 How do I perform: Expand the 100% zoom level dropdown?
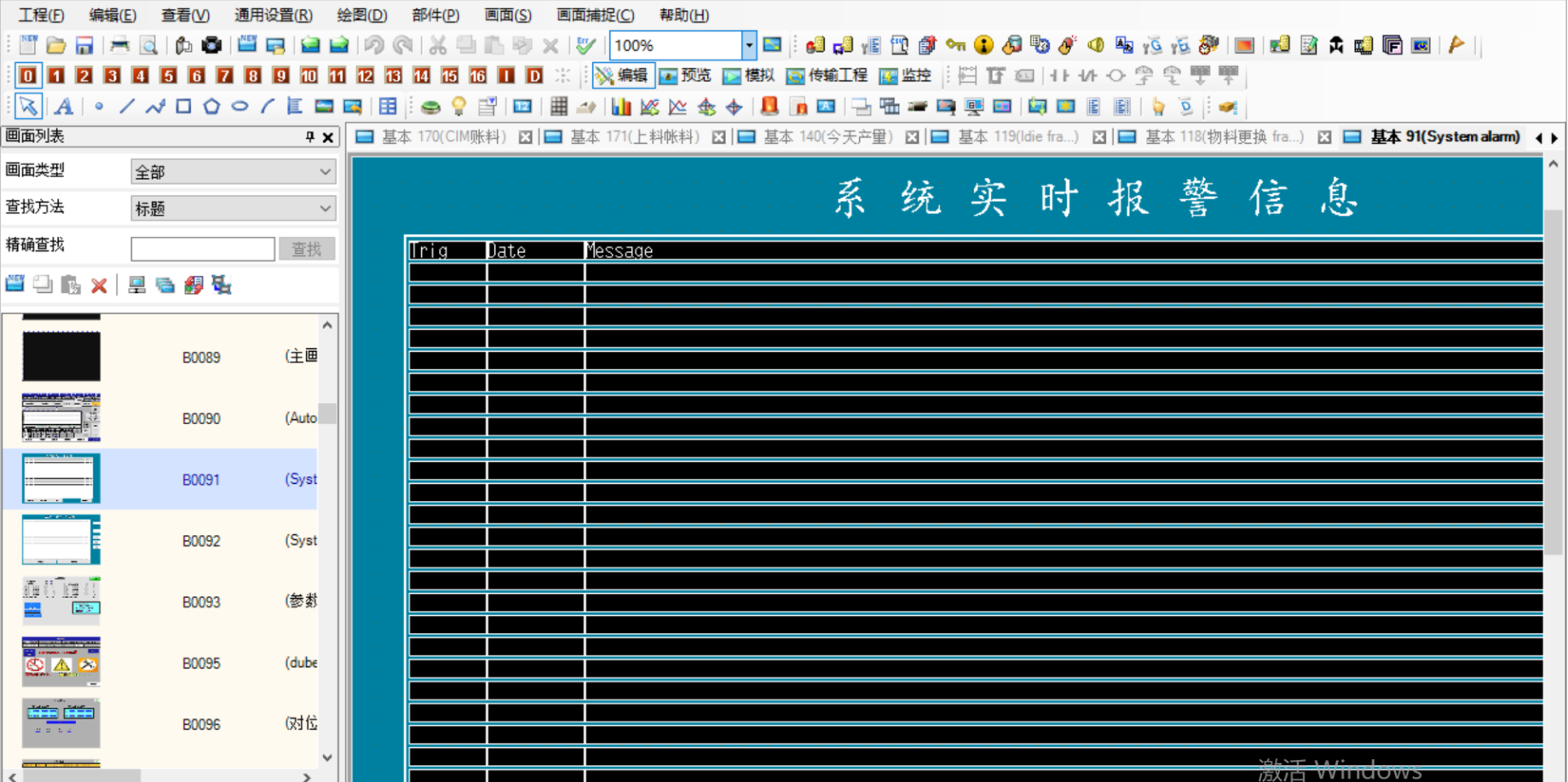click(748, 45)
